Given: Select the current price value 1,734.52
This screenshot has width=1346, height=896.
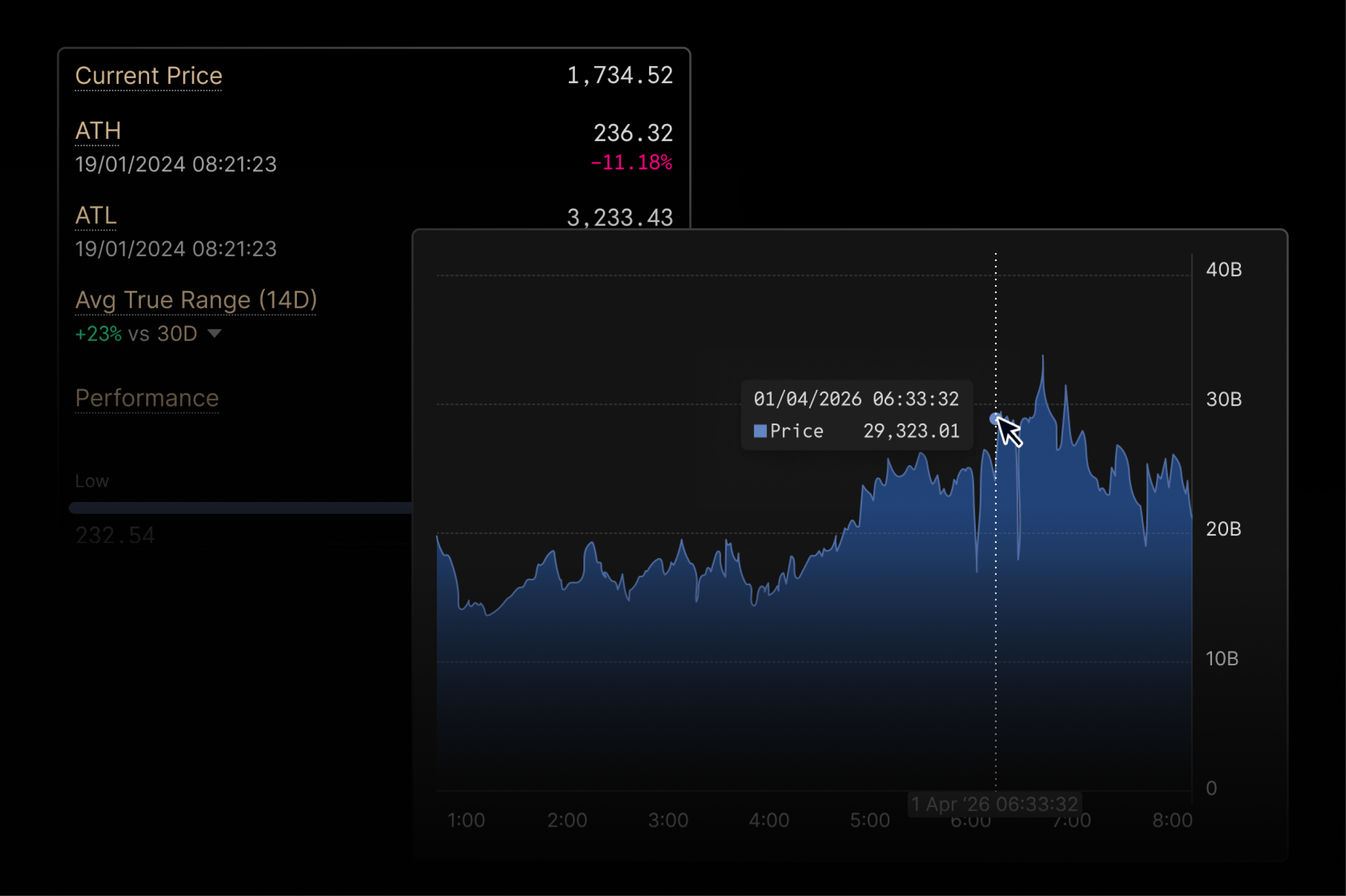Looking at the screenshot, I should [x=620, y=75].
